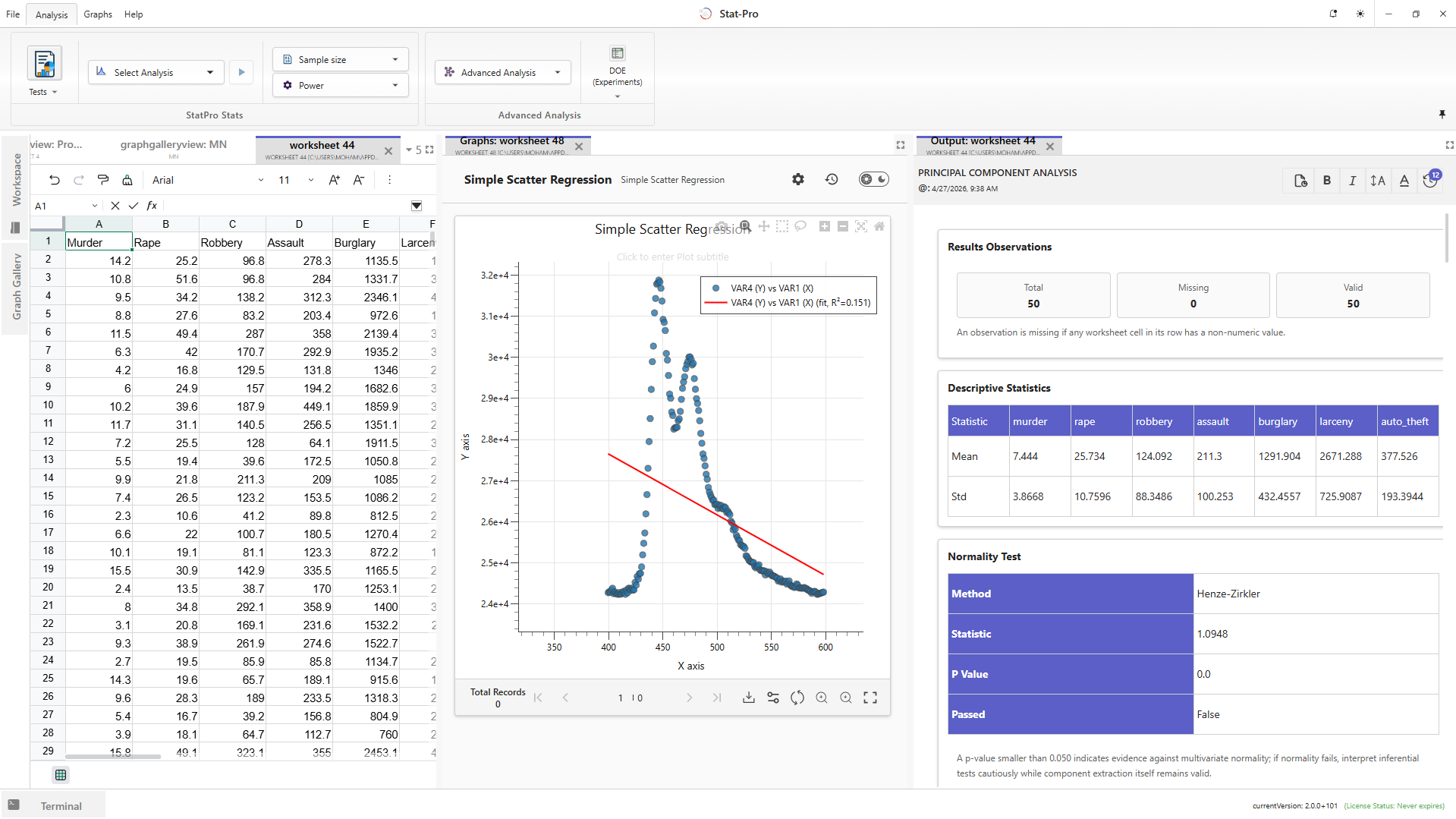Click the horizontal scrollbar of worksheet
1456x819 pixels.
pyautogui.click(x=113, y=757)
